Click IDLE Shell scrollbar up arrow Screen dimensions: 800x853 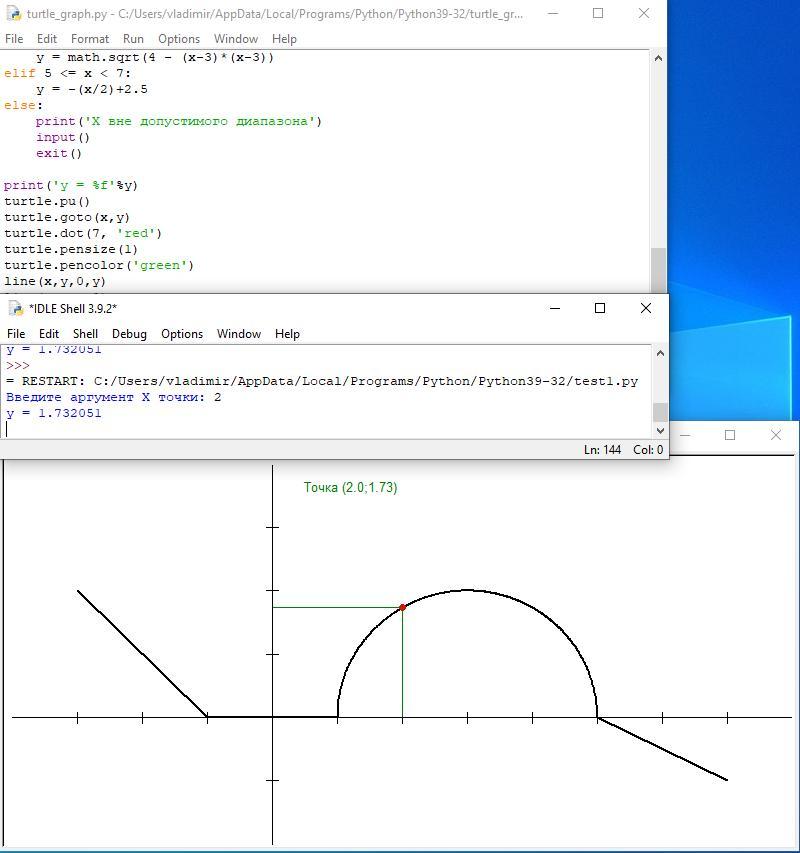[x=660, y=353]
